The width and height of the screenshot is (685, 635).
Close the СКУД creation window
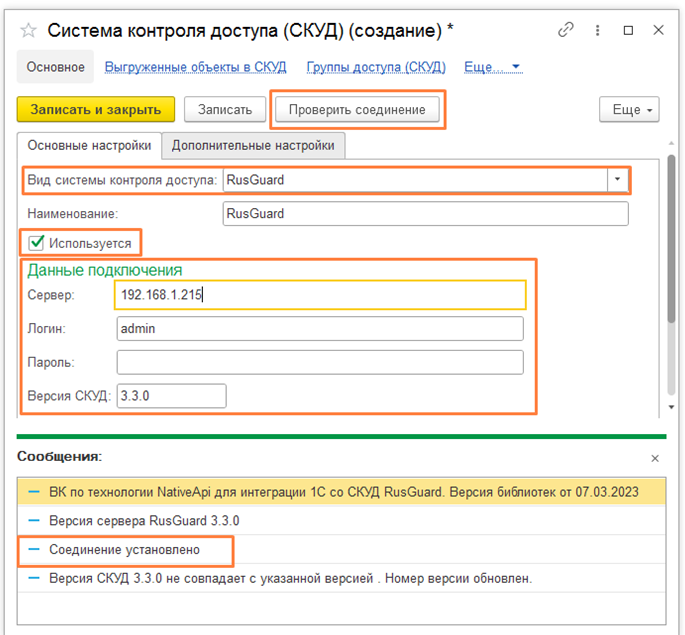pos(660,31)
